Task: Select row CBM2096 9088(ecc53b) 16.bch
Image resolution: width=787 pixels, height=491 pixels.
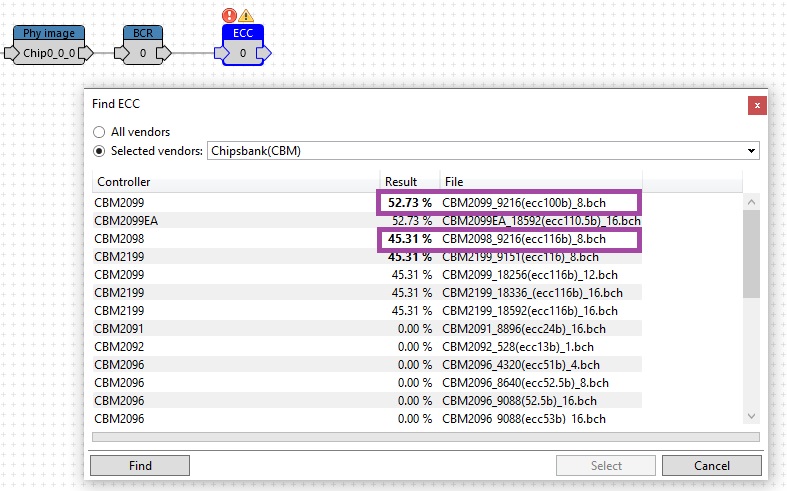Action: pos(367,419)
